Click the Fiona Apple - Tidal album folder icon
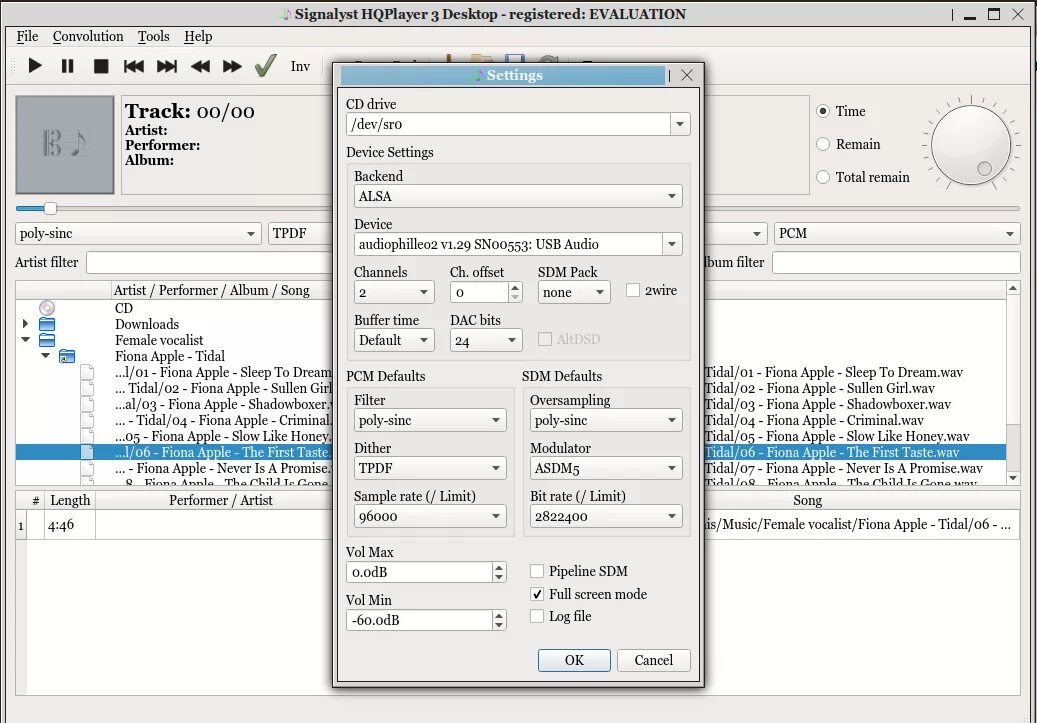The image size is (1037, 723). coord(67,357)
